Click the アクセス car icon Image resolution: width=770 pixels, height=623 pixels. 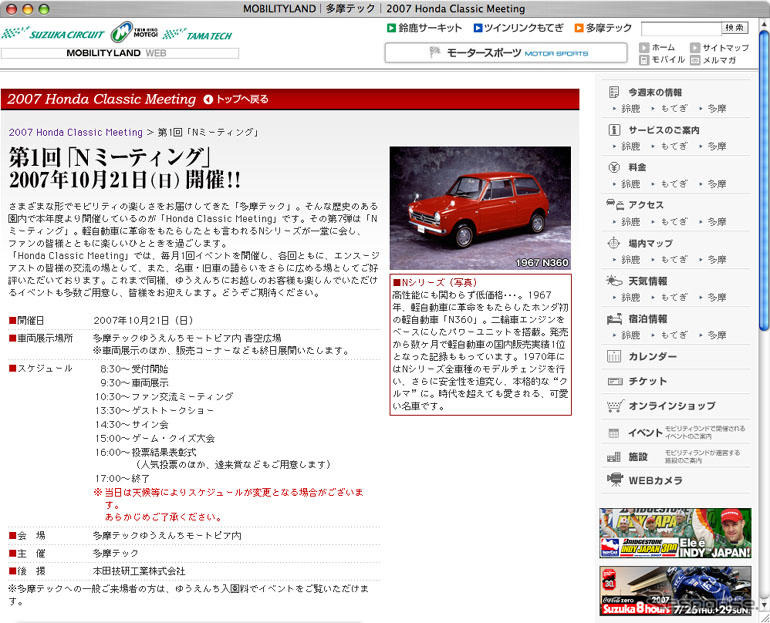614,204
